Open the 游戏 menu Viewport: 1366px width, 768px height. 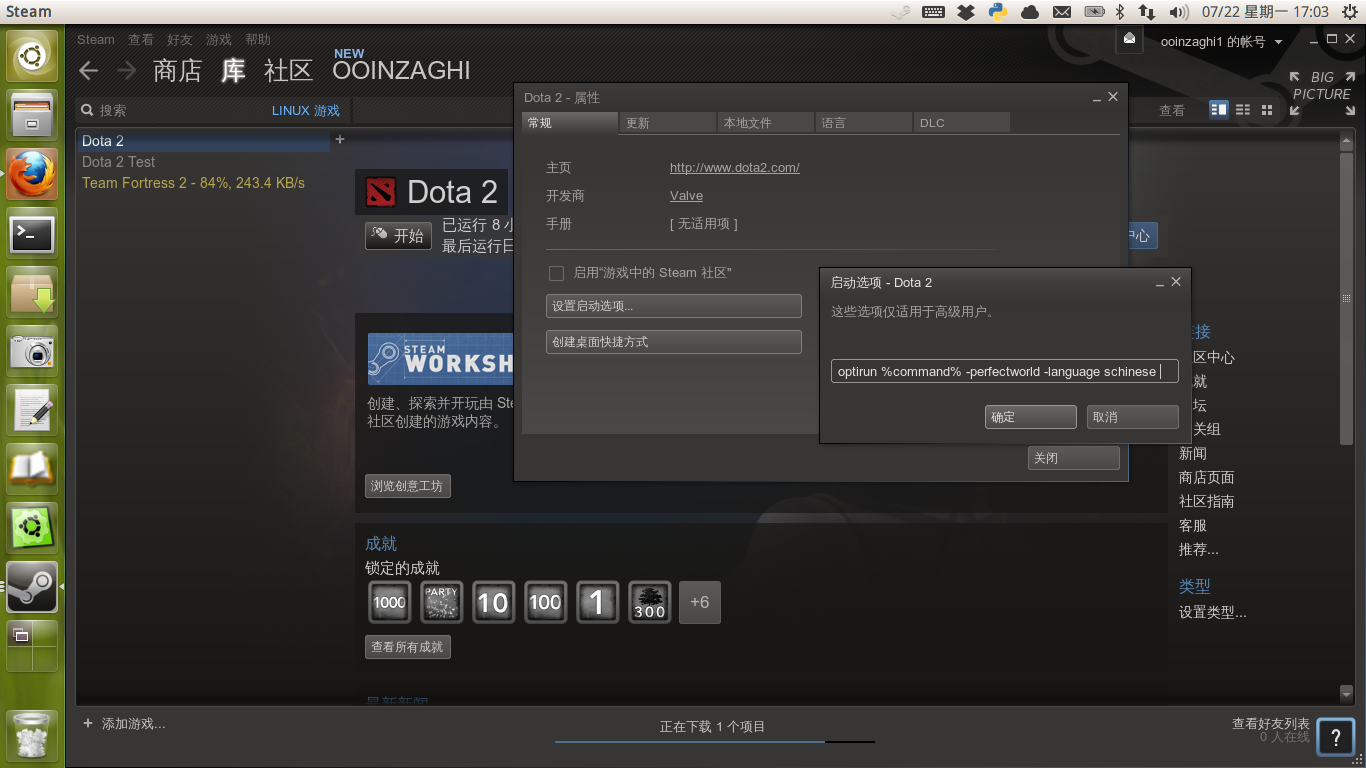tap(219, 40)
